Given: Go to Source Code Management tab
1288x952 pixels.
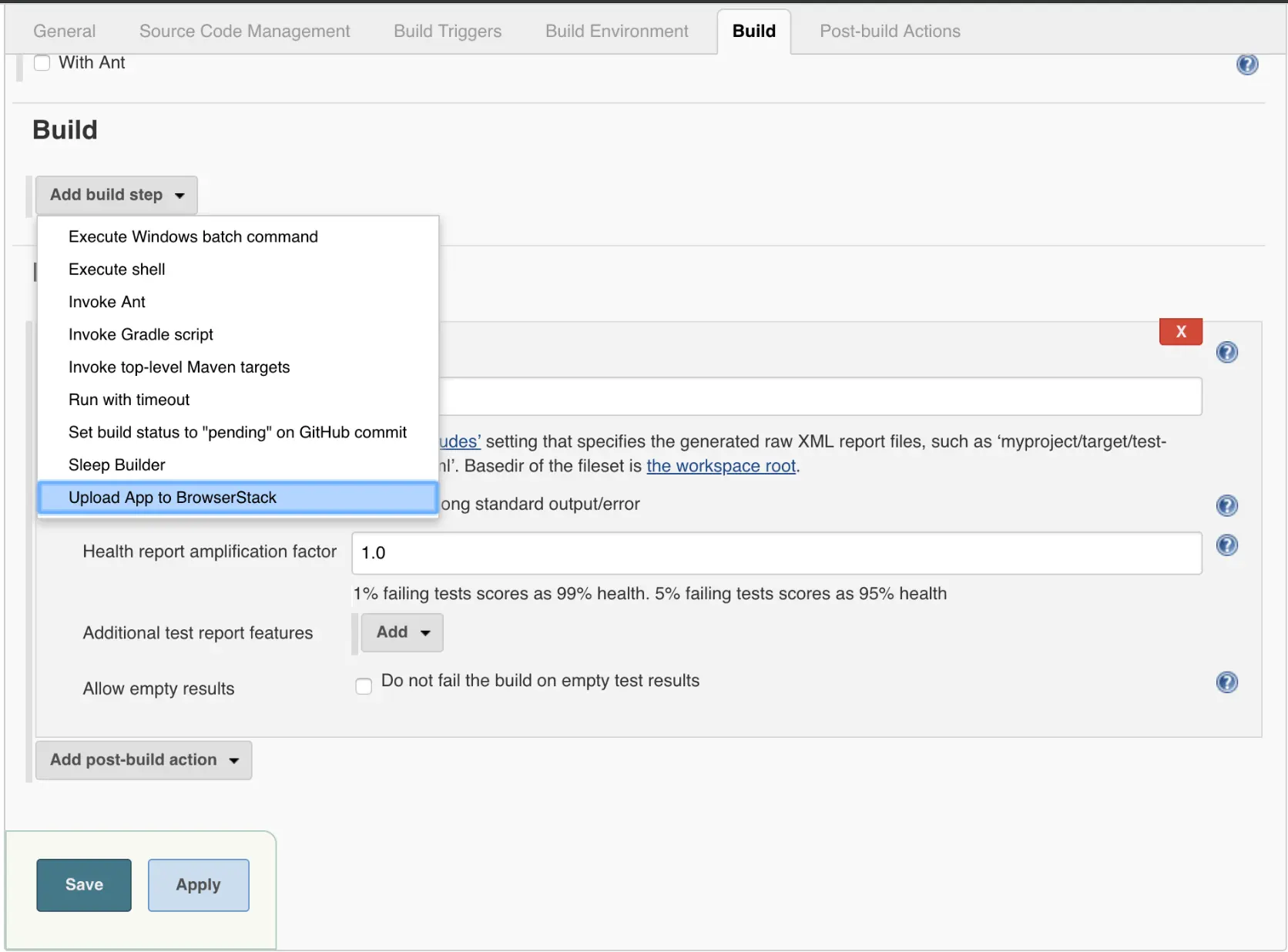Looking at the screenshot, I should tap(244, 32).
